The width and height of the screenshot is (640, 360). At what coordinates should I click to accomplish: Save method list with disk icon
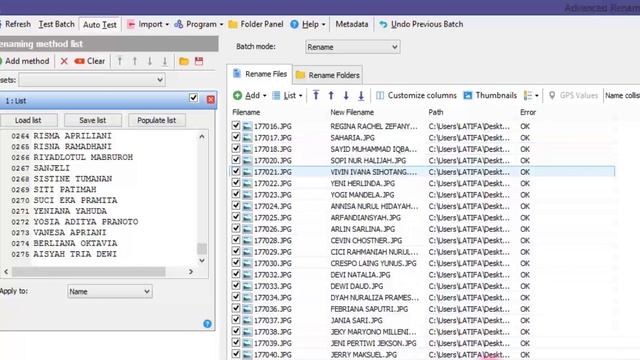199,61
